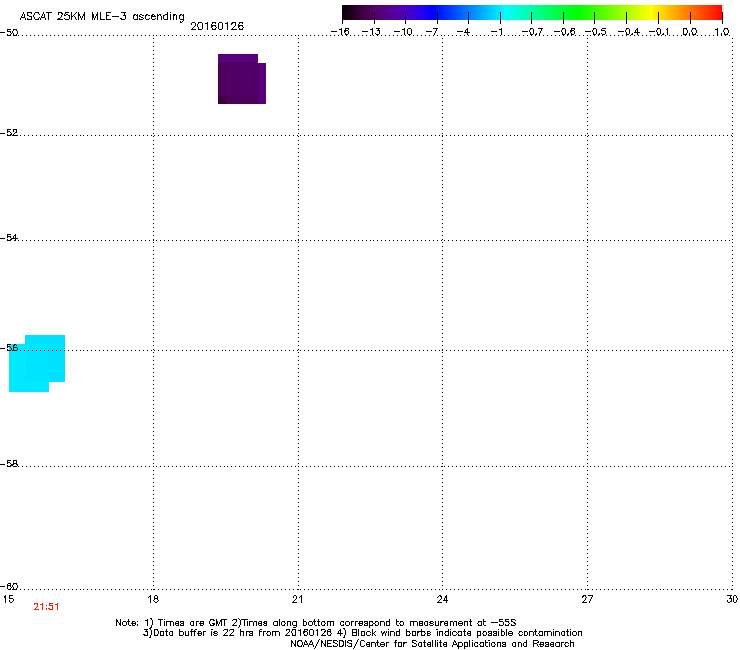
Task: Click the red timestamp '21:51'
Action: point(46,607)
